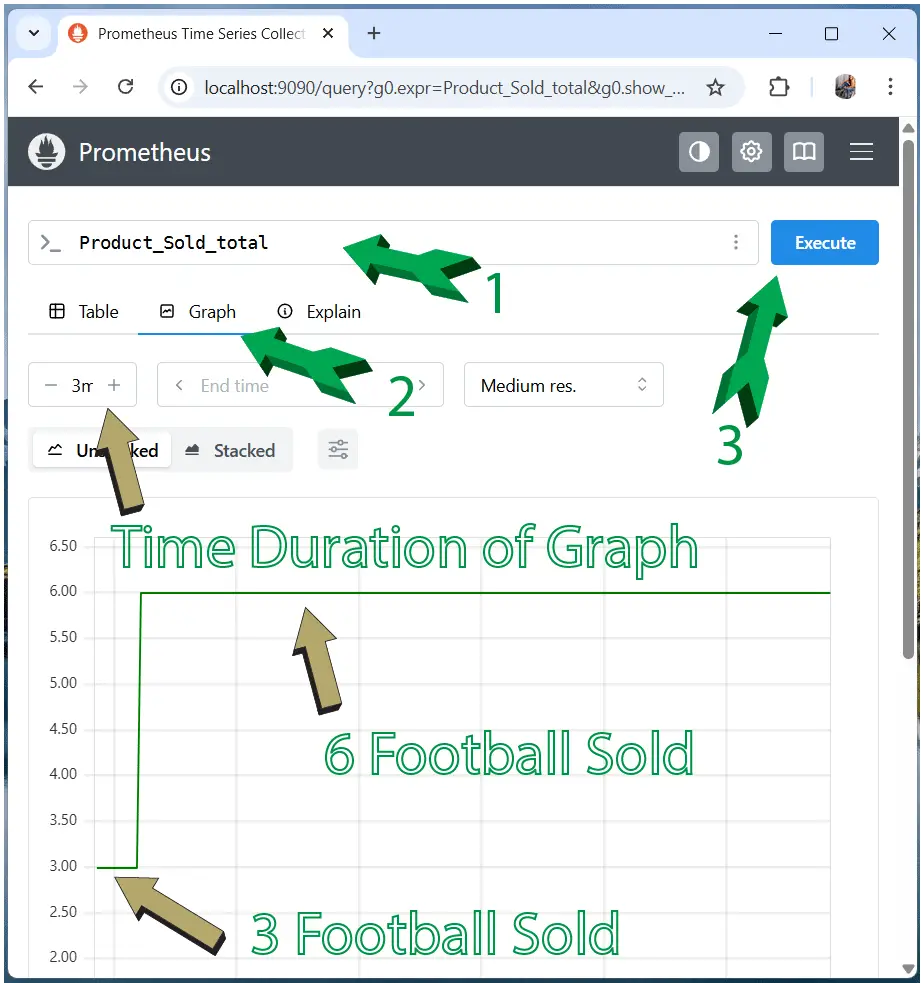Click the back chevron next to End time
The height and width of the screenshot is (983, 921).
pos(178,384)
